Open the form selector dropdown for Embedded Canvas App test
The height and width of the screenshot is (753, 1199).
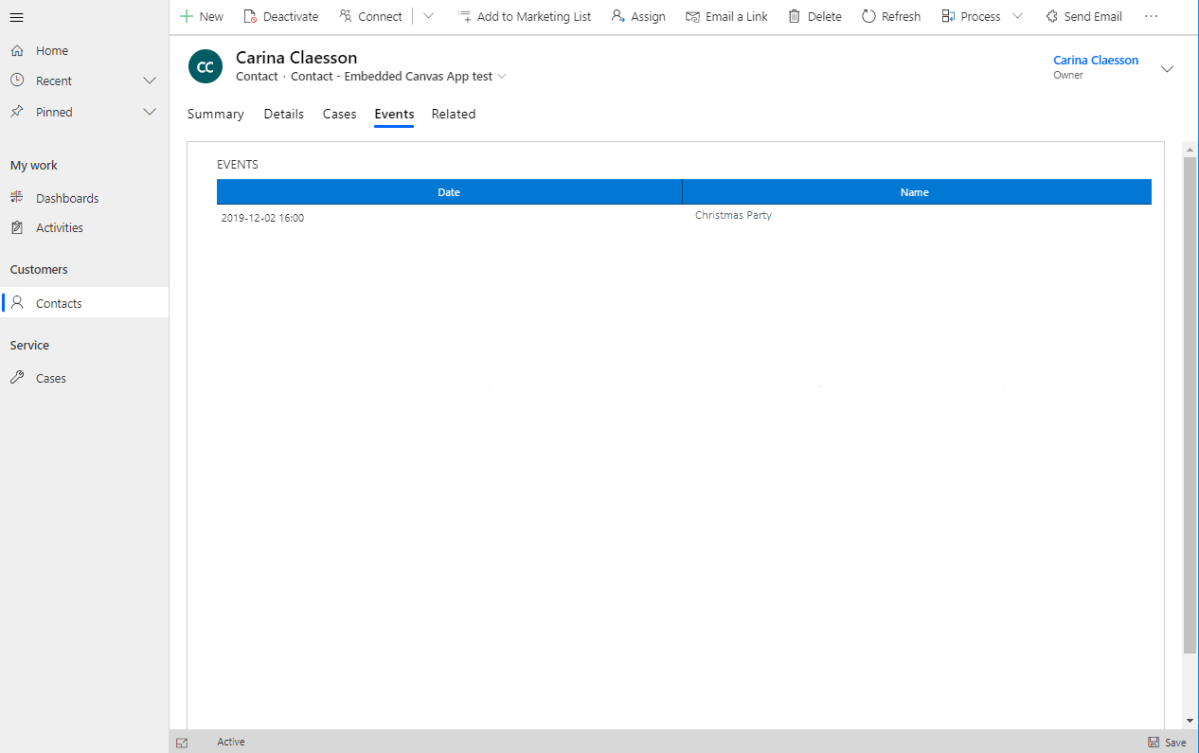502,77
